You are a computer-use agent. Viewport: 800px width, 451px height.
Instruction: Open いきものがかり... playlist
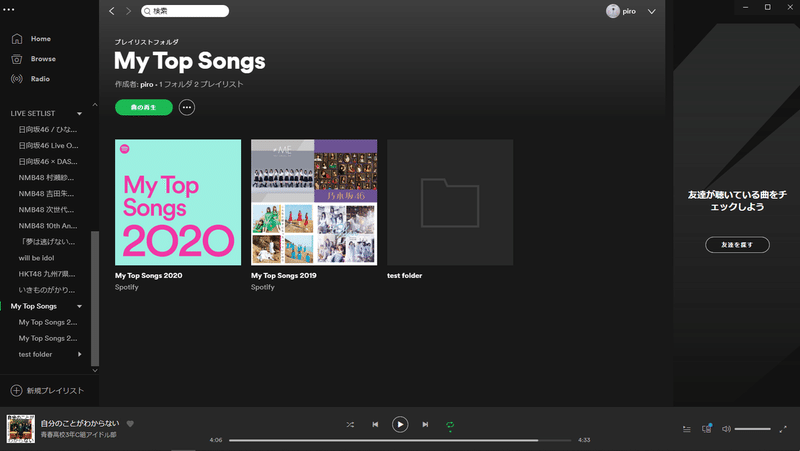tap(47, 290)
